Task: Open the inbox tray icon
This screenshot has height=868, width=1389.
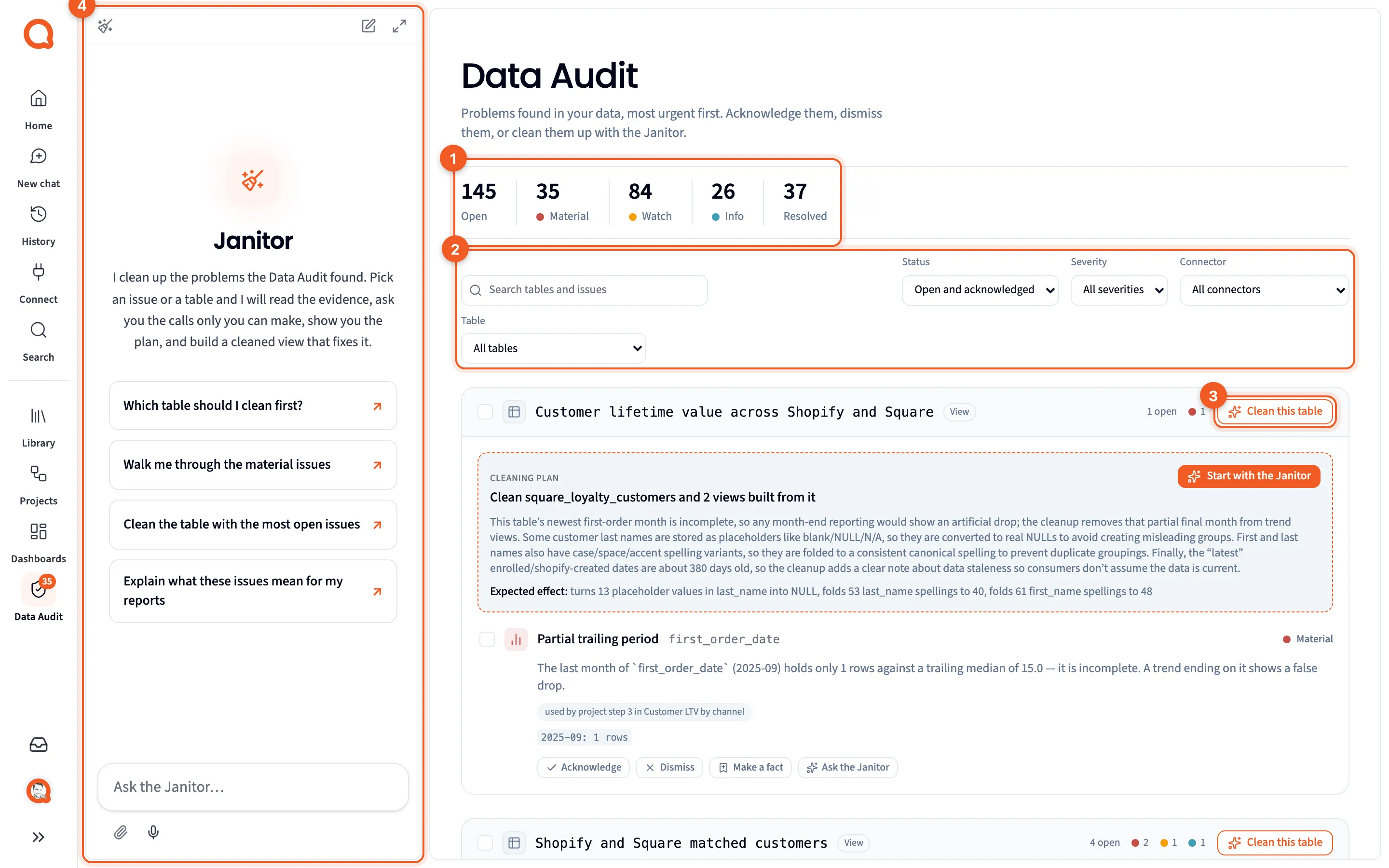Action: (39, 745)
